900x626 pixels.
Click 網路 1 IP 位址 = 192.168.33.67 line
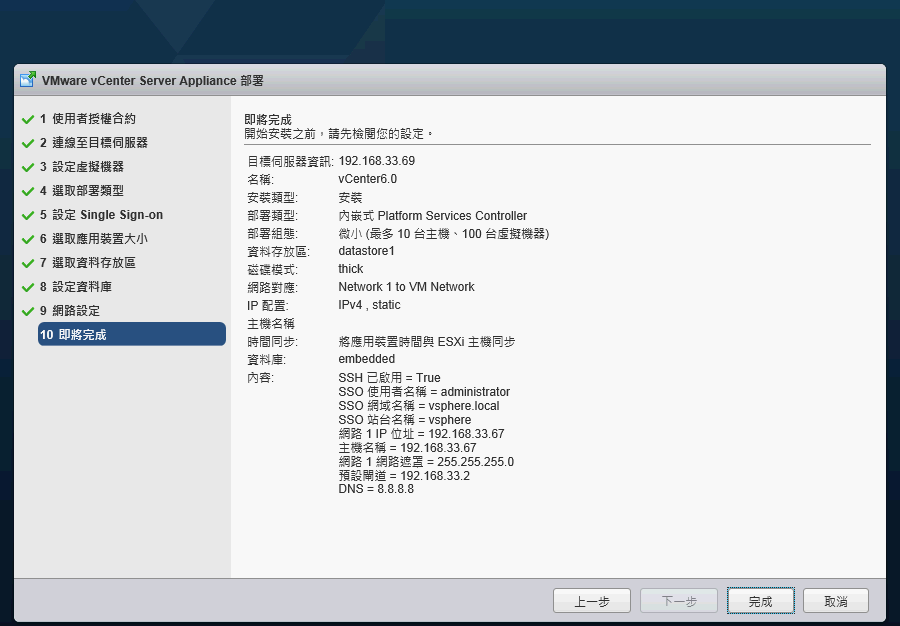pos(421,434)
